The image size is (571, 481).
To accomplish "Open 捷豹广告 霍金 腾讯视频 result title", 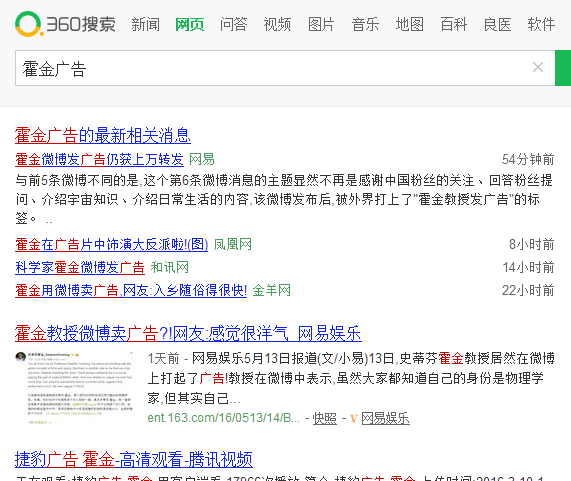I will (x=134, y=459).
